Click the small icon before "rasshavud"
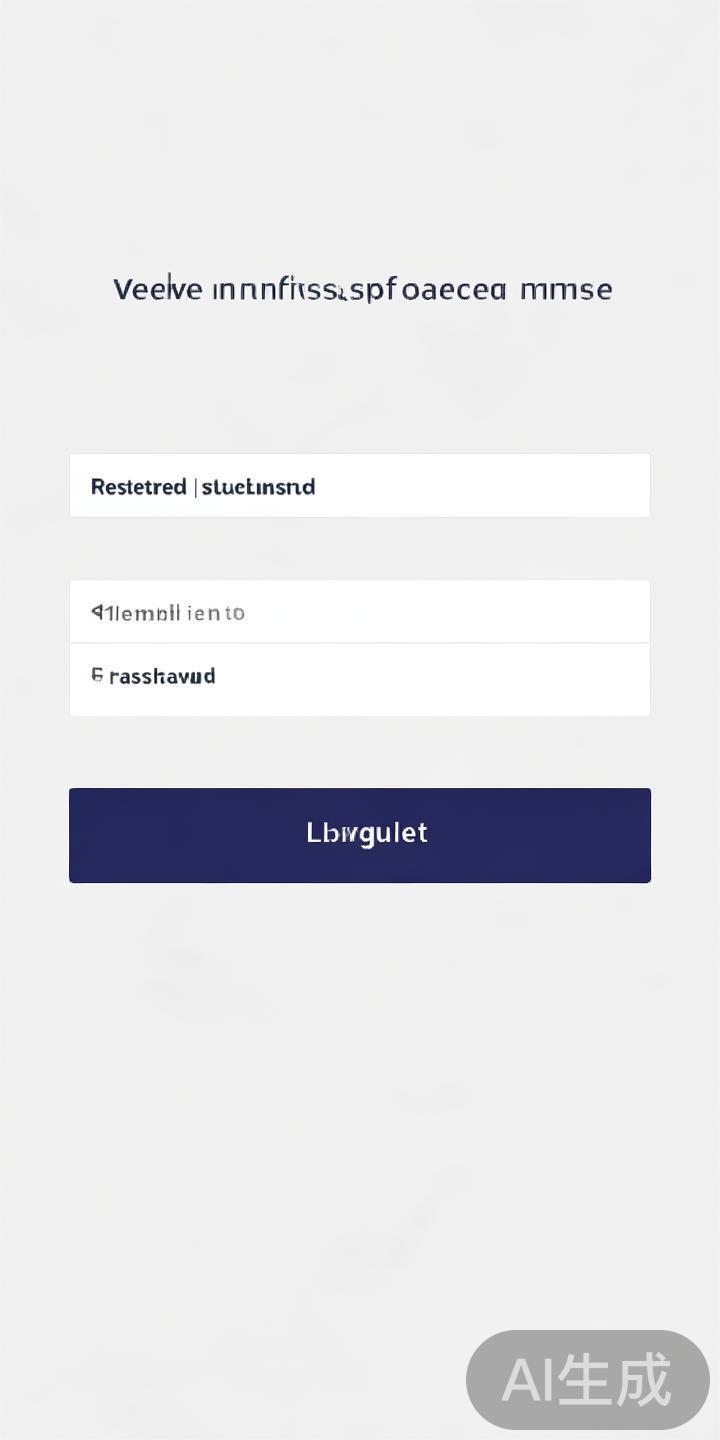Viewport: 720px width, 1440px height. [x=97, y=676]
